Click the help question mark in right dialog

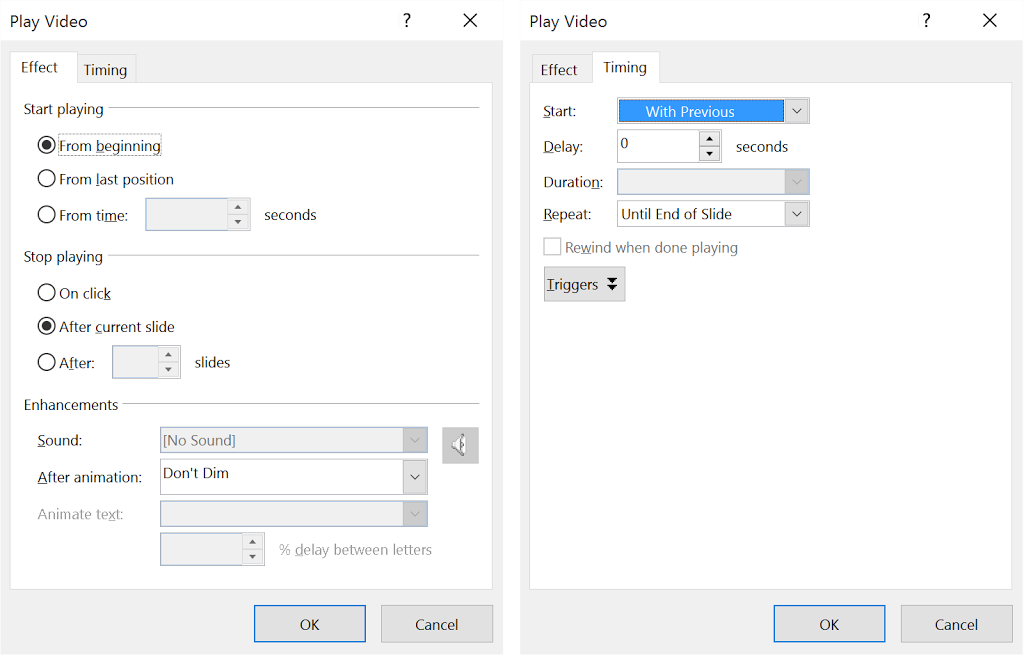(x=927, y=20)
